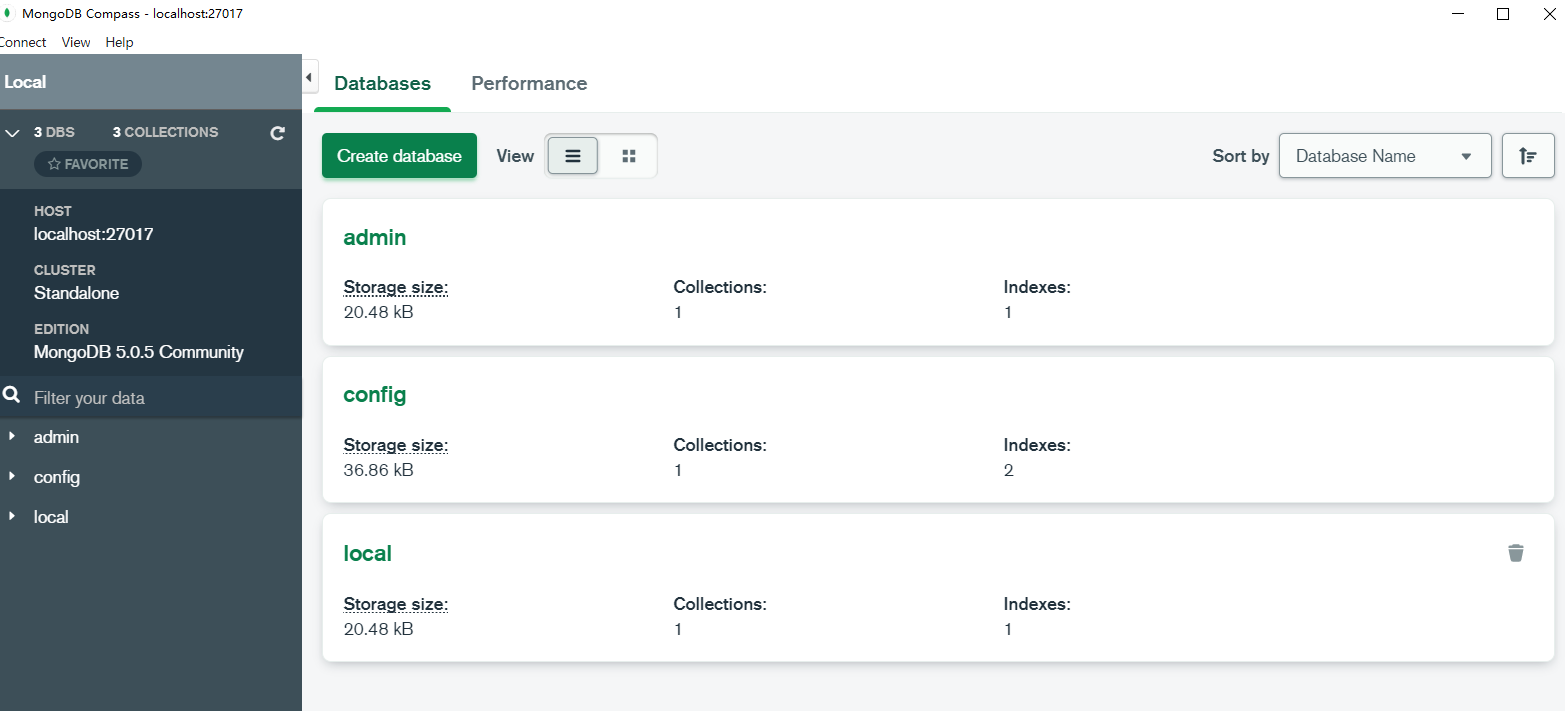Screen dimensions: 1565x711
Task: Mark the connection as Favorite
Action: (x=88, y=164)
